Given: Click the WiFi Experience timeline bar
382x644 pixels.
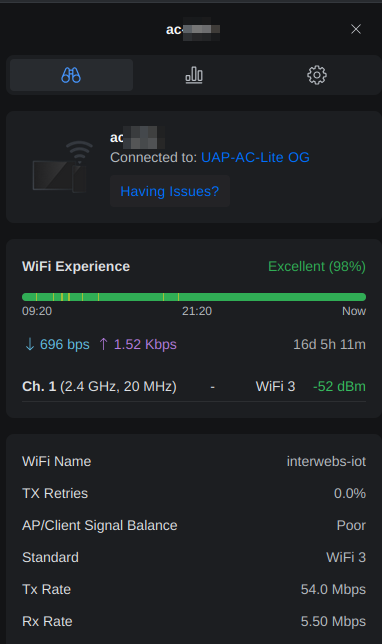Looking at the screenshot, I should point(194,297).
